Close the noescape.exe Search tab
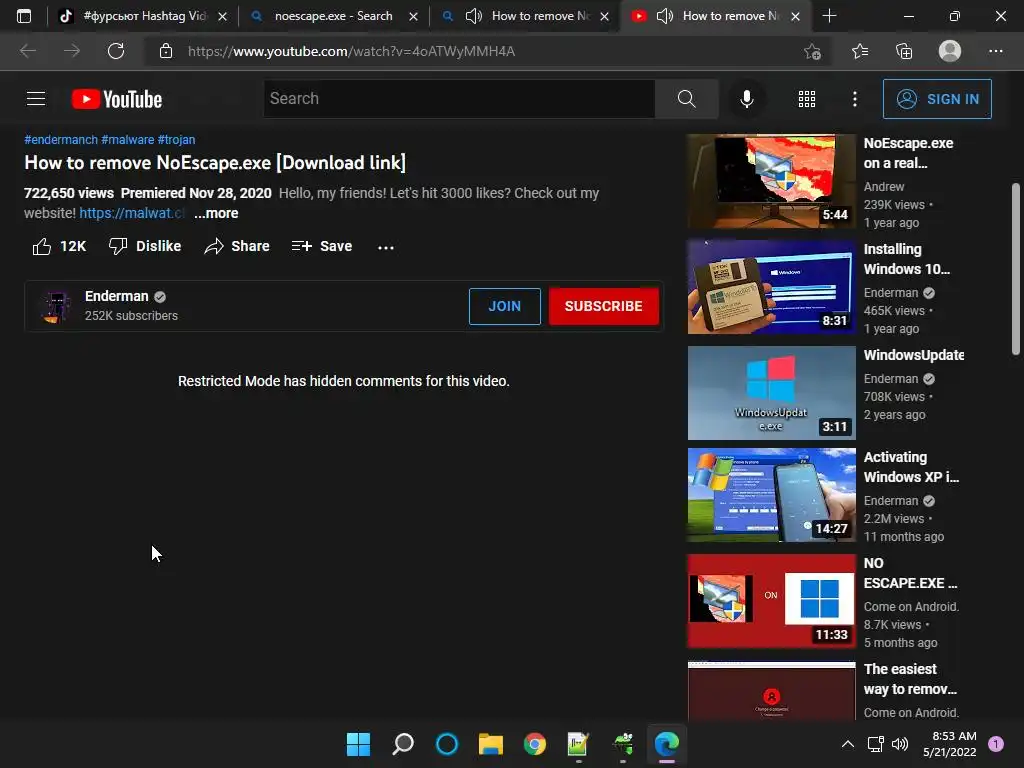 coord(413,16)
